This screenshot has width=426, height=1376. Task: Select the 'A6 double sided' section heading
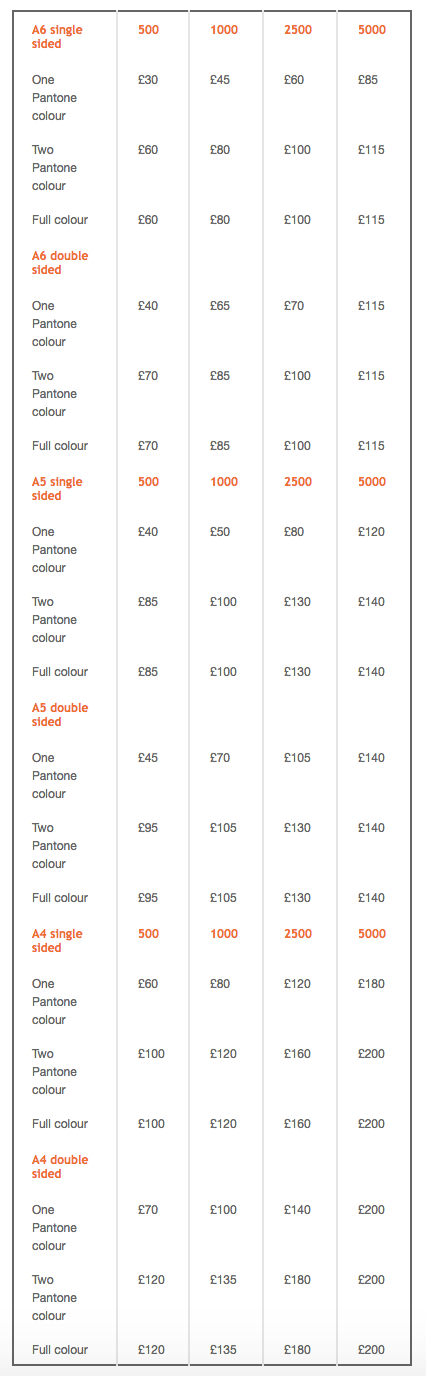60,263
